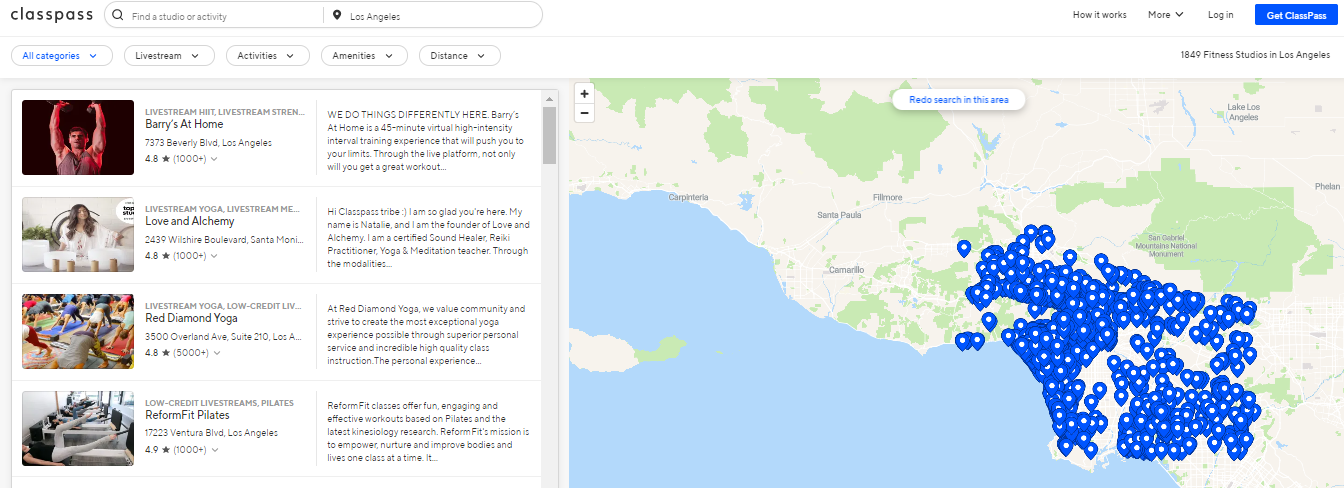Screen dimensions: 1344x488
Task: Zoom in on the map
Action: coord(585,93)
